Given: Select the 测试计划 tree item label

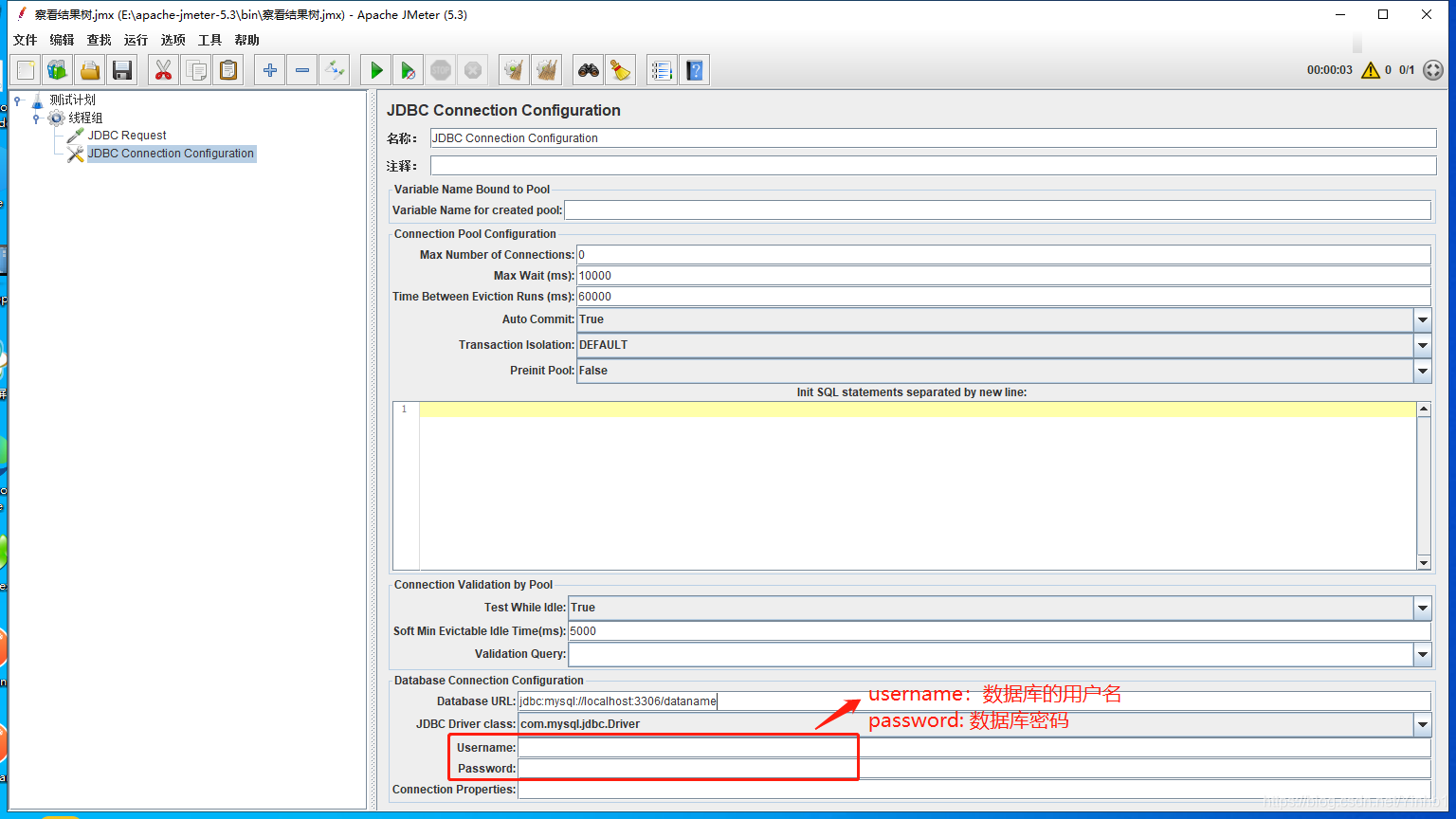Looking at the screenshot, I should click(73, 100).
